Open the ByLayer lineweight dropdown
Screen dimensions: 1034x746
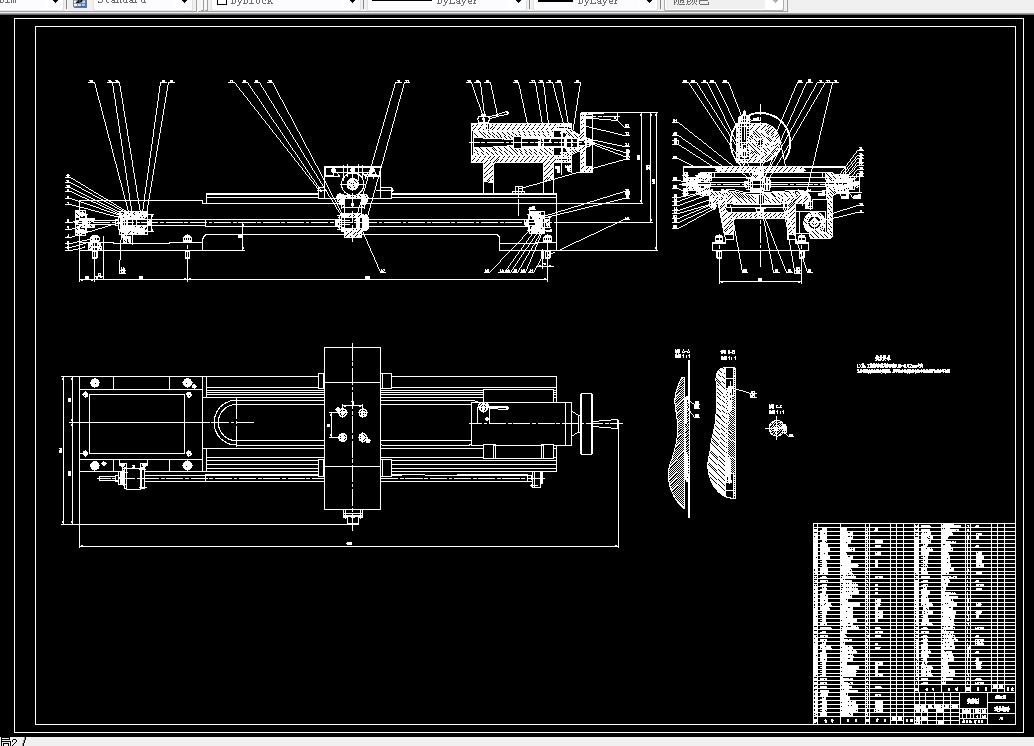[595, 3]
